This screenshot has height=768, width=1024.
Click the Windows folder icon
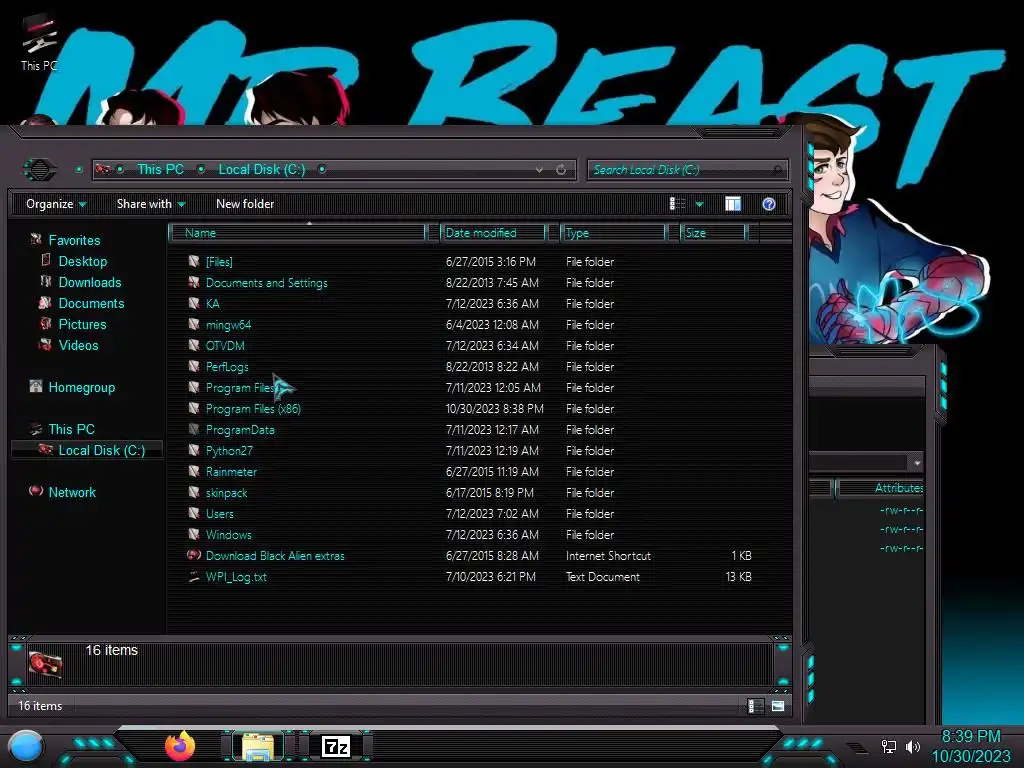(194, 534)
